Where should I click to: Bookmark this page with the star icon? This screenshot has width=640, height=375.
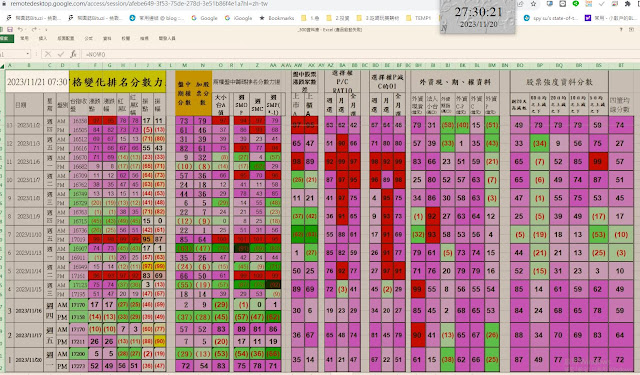point(533,4)
